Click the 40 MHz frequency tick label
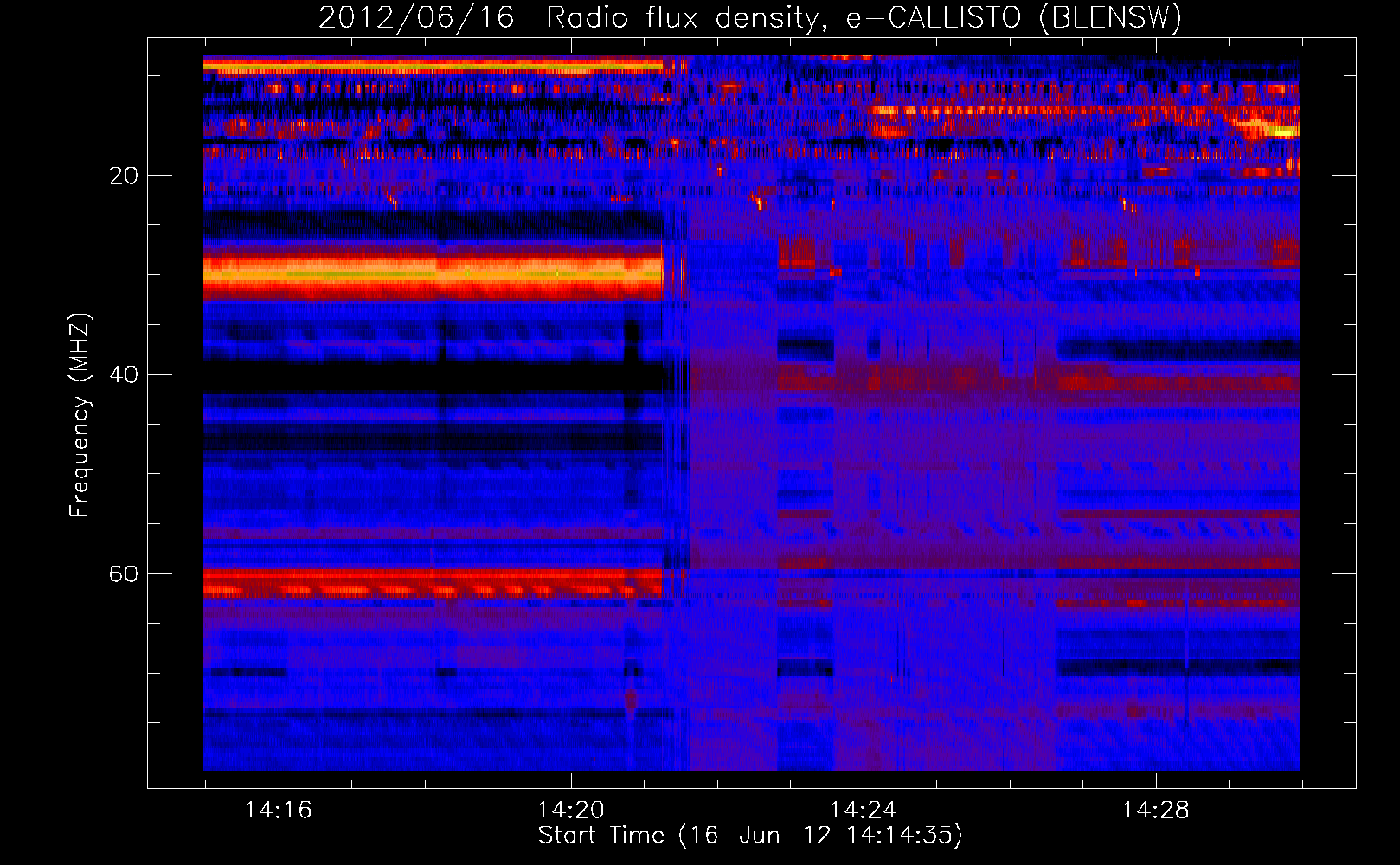The height and width of the screenshot is (865, 1400). coord(124,375)
